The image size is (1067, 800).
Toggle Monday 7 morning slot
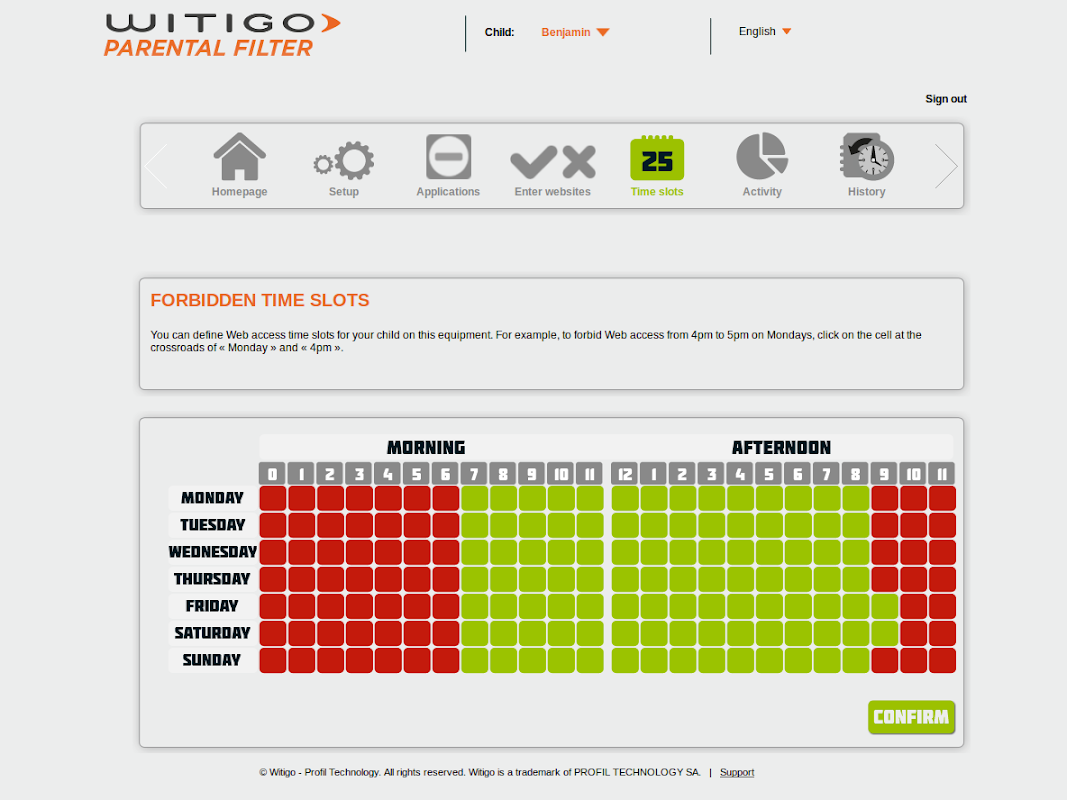474,499
